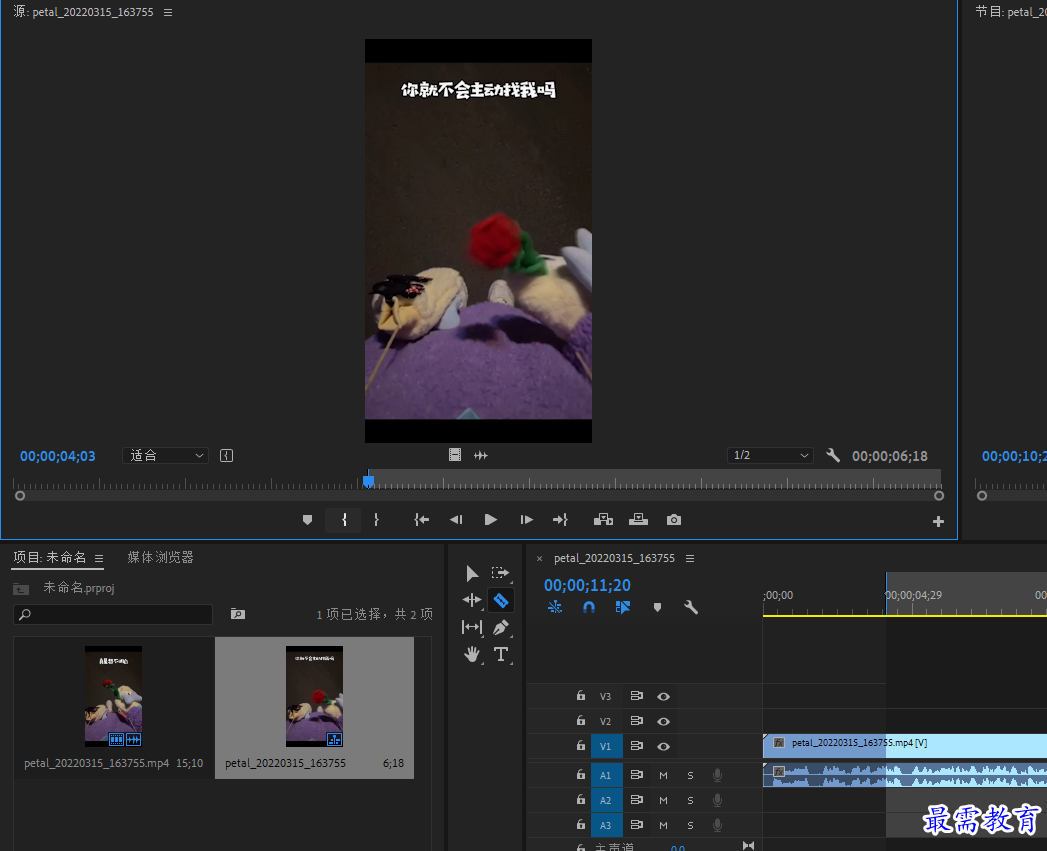Open the timeline sequence panel menu

690,558
